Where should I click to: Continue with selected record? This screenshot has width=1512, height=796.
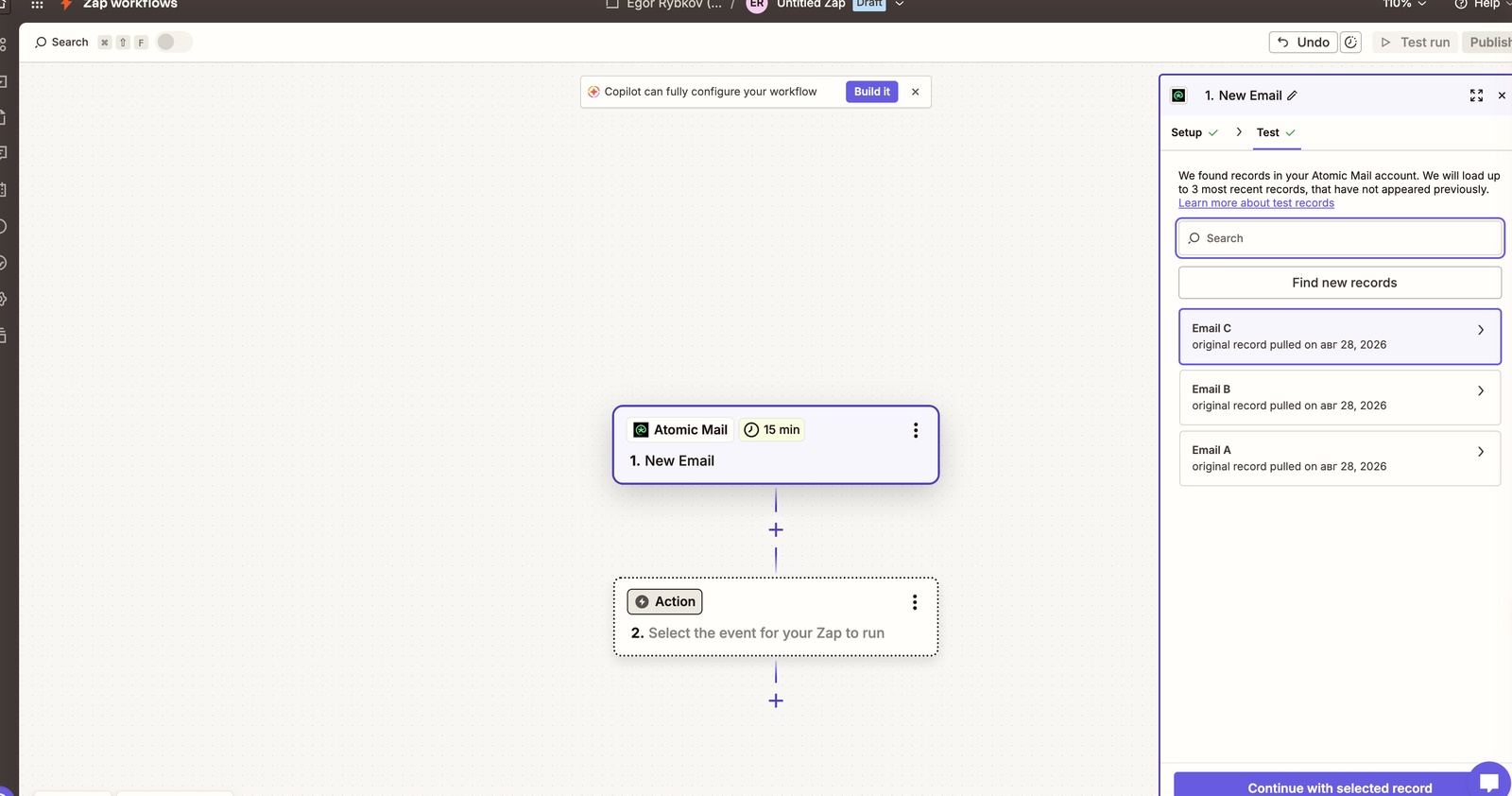tap(1339, 785)
